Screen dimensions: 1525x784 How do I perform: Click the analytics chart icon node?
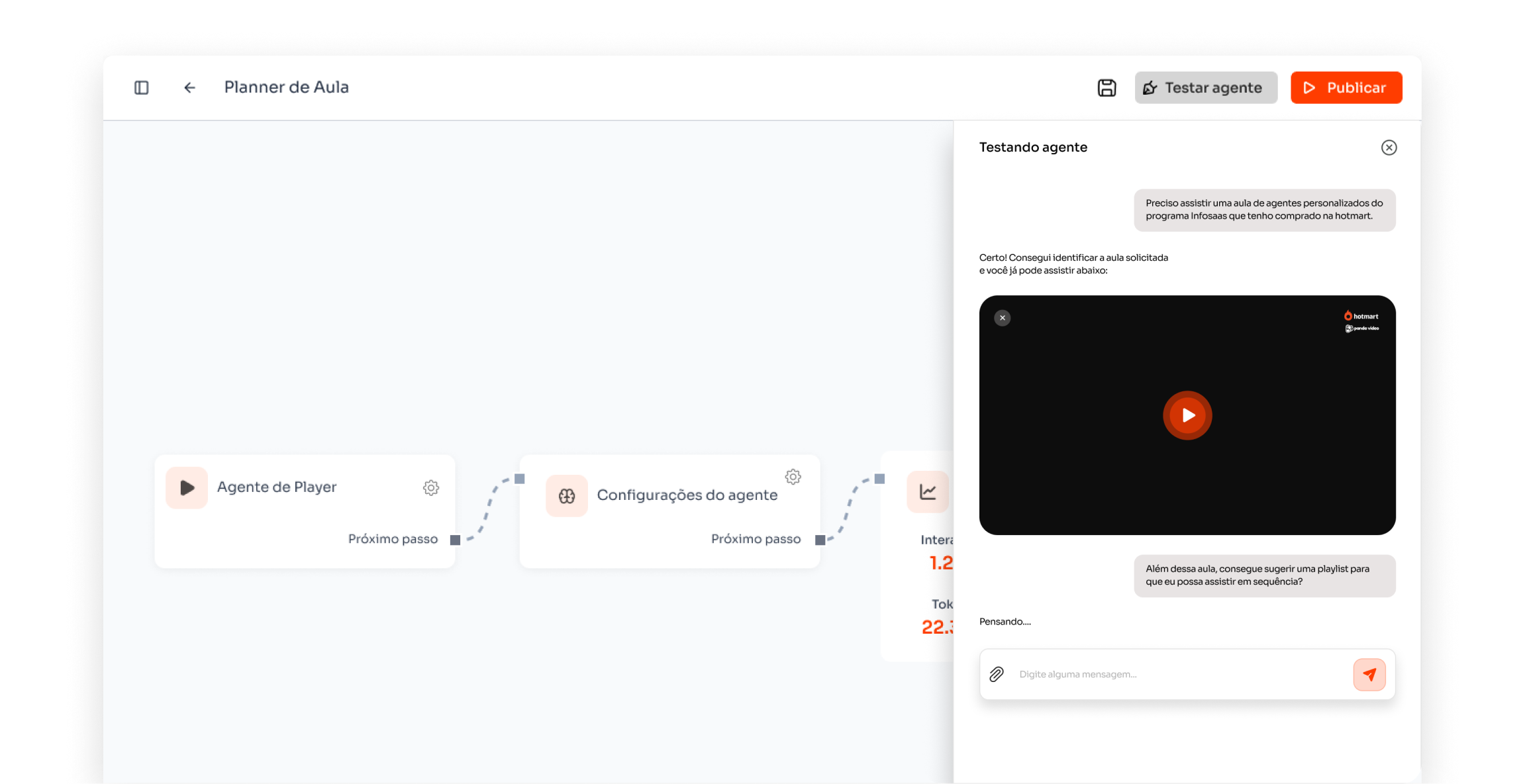click(x=928, y=491)
